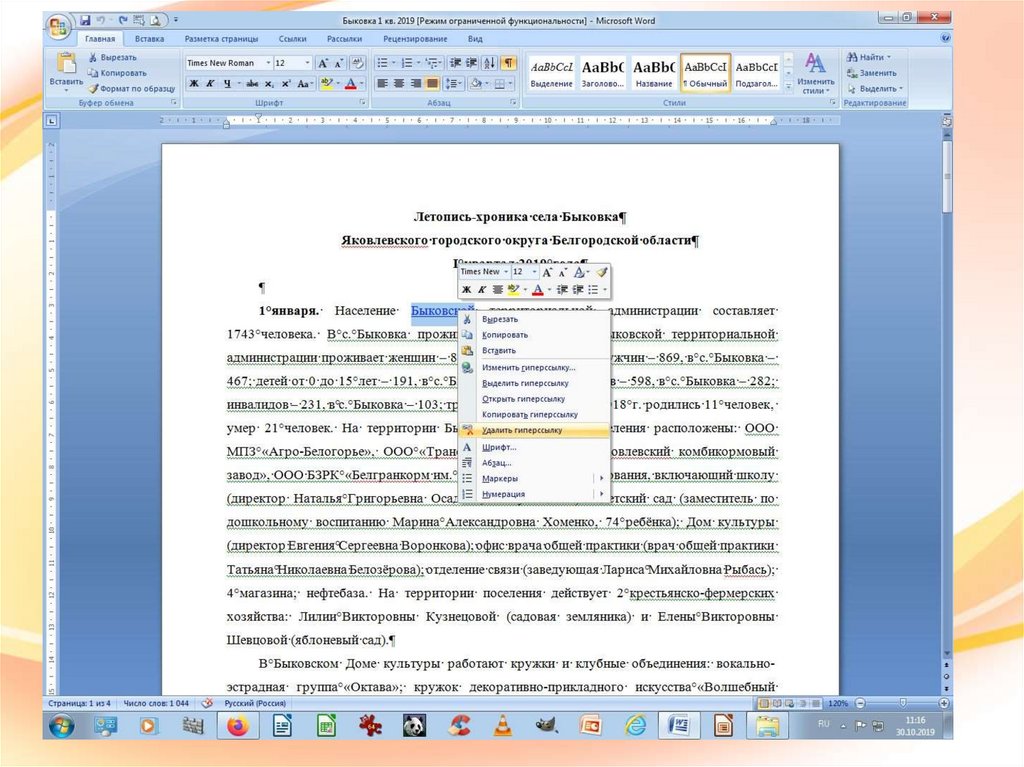Choose Удалить гиперссылку from context menu
The image size is (1024, 767).
521,430
